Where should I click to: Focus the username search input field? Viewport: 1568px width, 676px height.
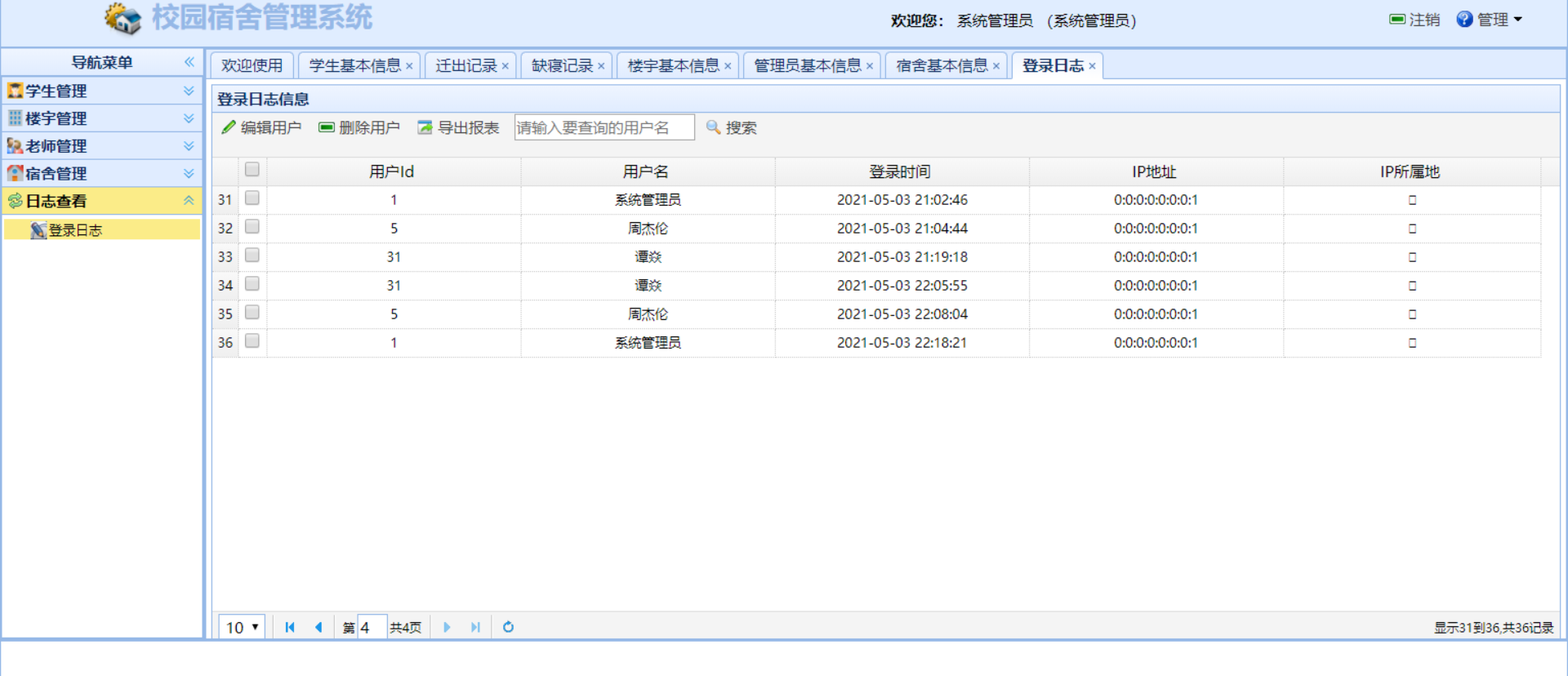[604, 127]
